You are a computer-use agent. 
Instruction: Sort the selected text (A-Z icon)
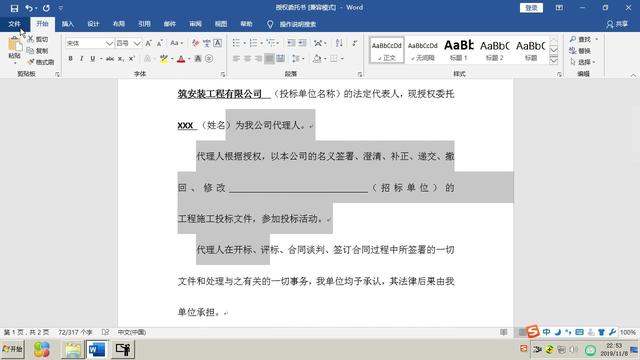click(x=339, y=43)
